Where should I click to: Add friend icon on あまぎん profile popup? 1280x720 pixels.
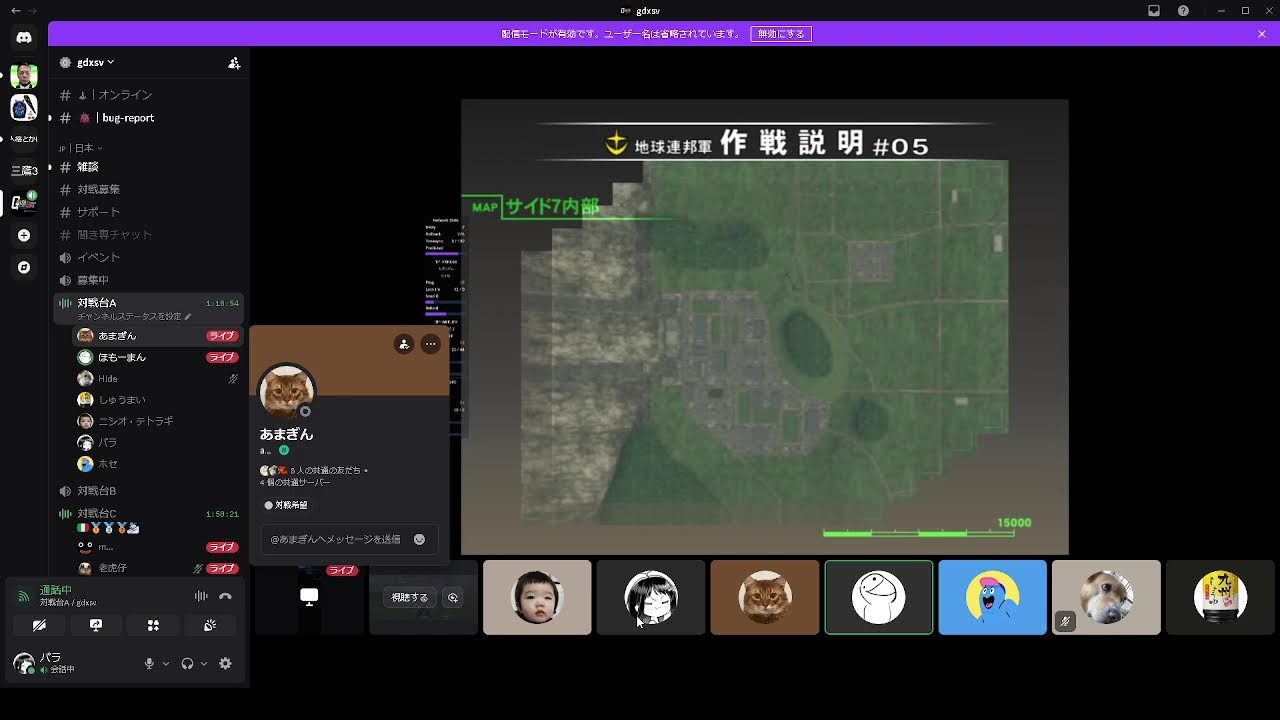tap(403, 344)
